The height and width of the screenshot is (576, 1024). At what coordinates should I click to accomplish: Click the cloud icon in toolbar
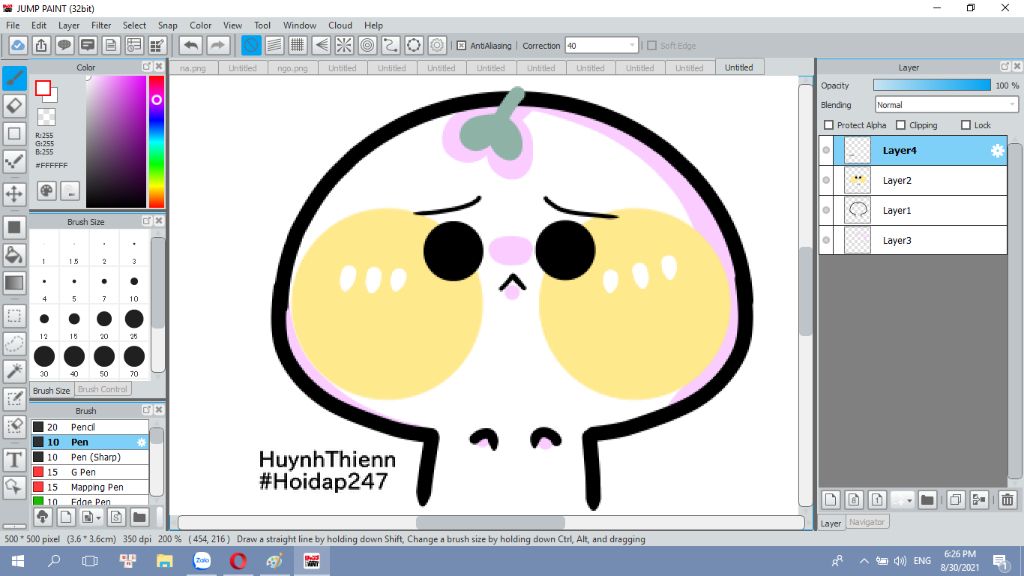point(18,45)
